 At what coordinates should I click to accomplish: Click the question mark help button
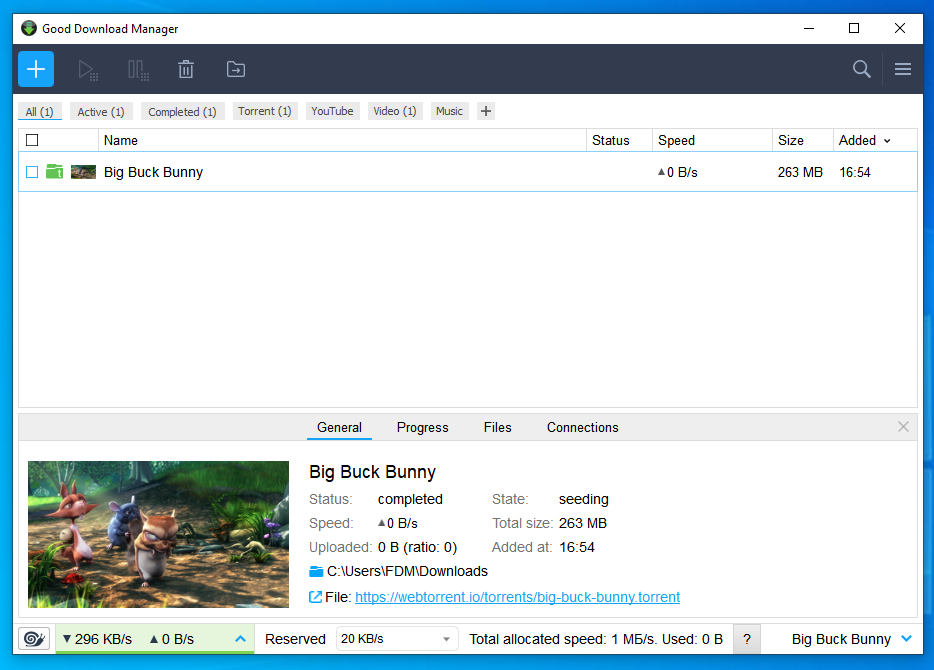[746, 638]
